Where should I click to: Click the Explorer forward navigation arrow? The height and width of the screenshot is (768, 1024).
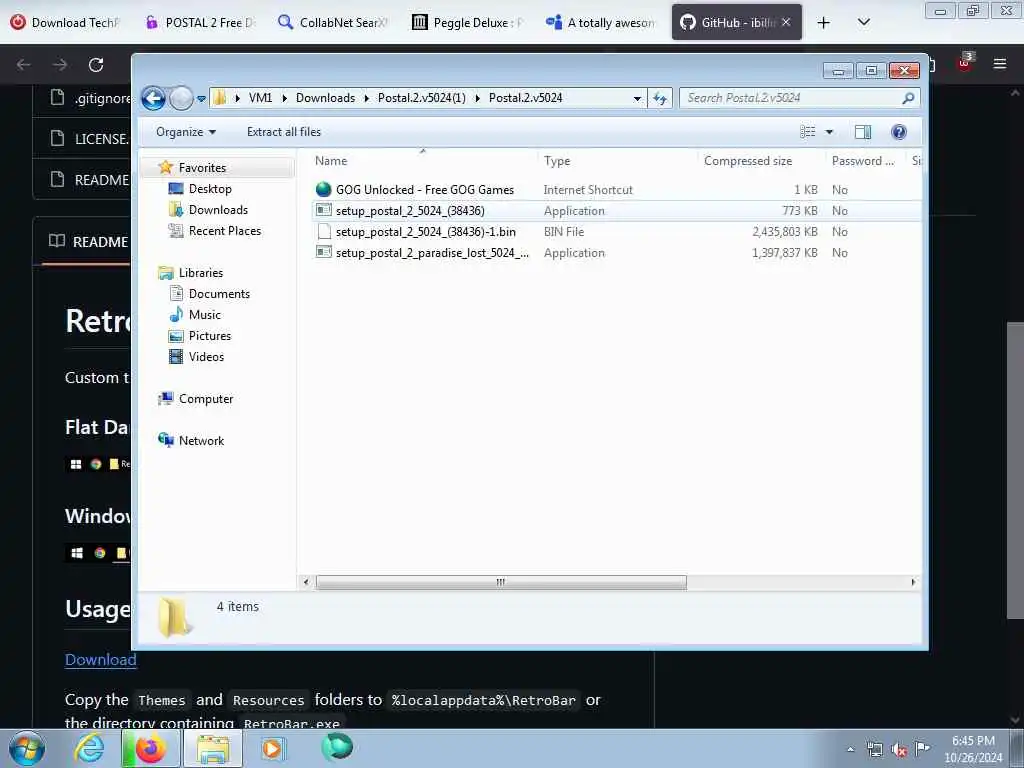point(181,99)
